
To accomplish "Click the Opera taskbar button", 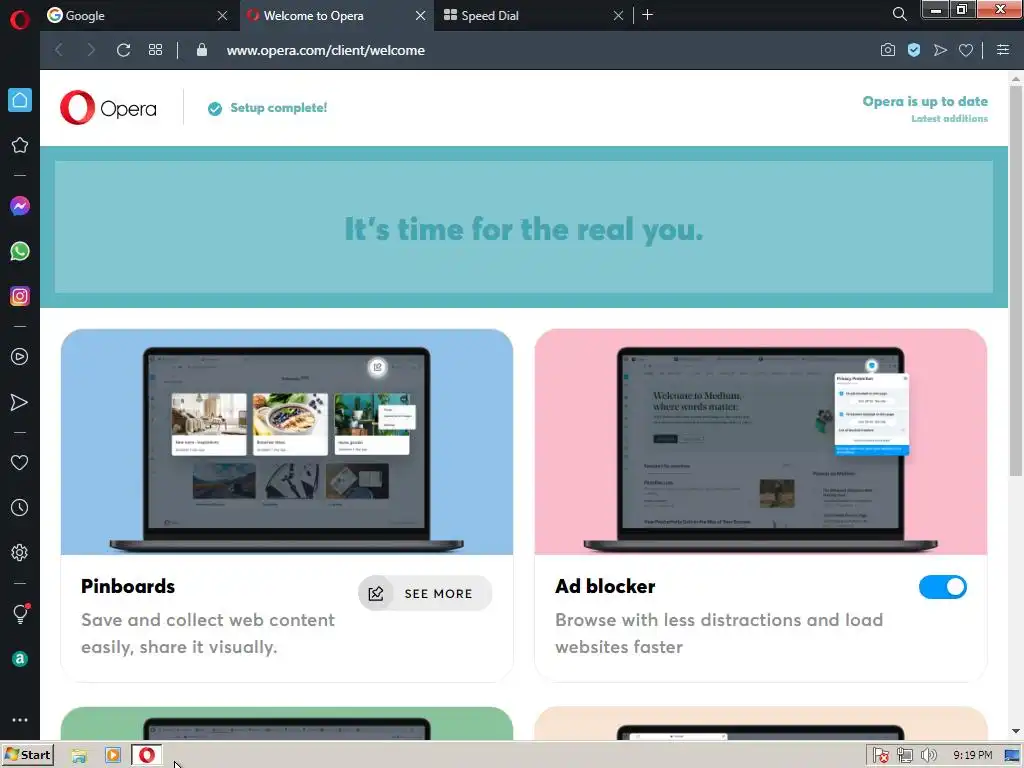I will click(x=147, y=755).
